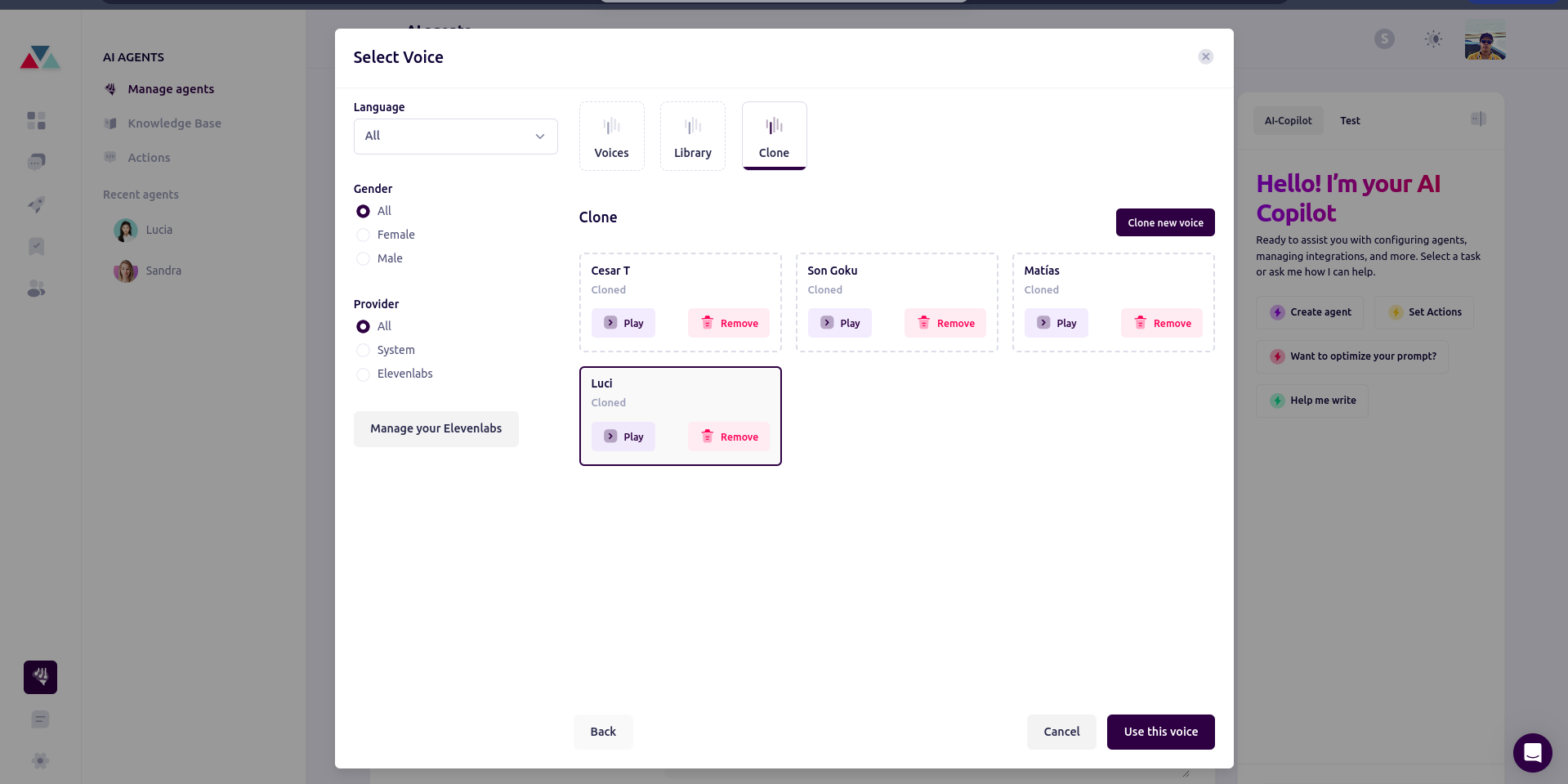Remove the Son Goku voice
Viewport: 1568px width, 784px height.
click(x=945, y=323)
